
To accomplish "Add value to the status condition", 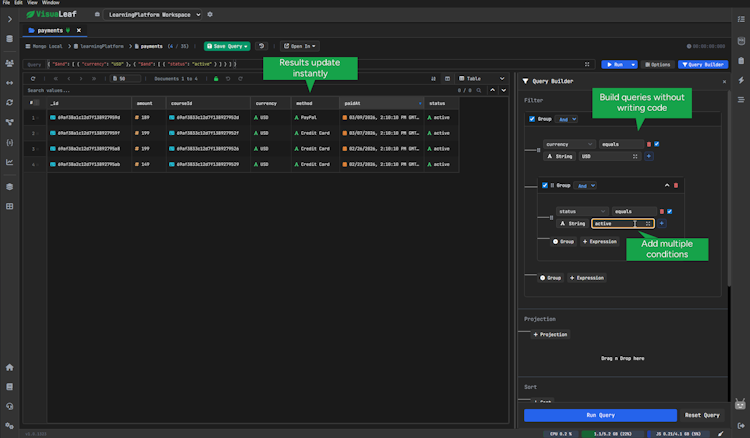I will click(662, 223).
